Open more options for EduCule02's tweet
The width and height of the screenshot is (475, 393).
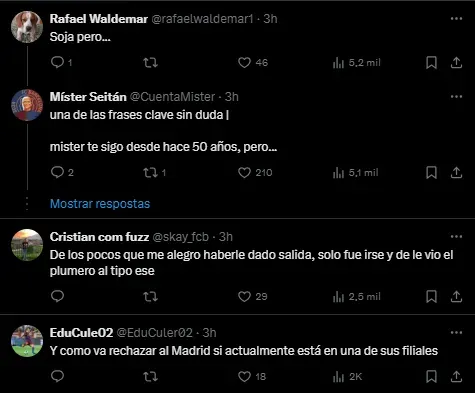(x=456, y=332)
